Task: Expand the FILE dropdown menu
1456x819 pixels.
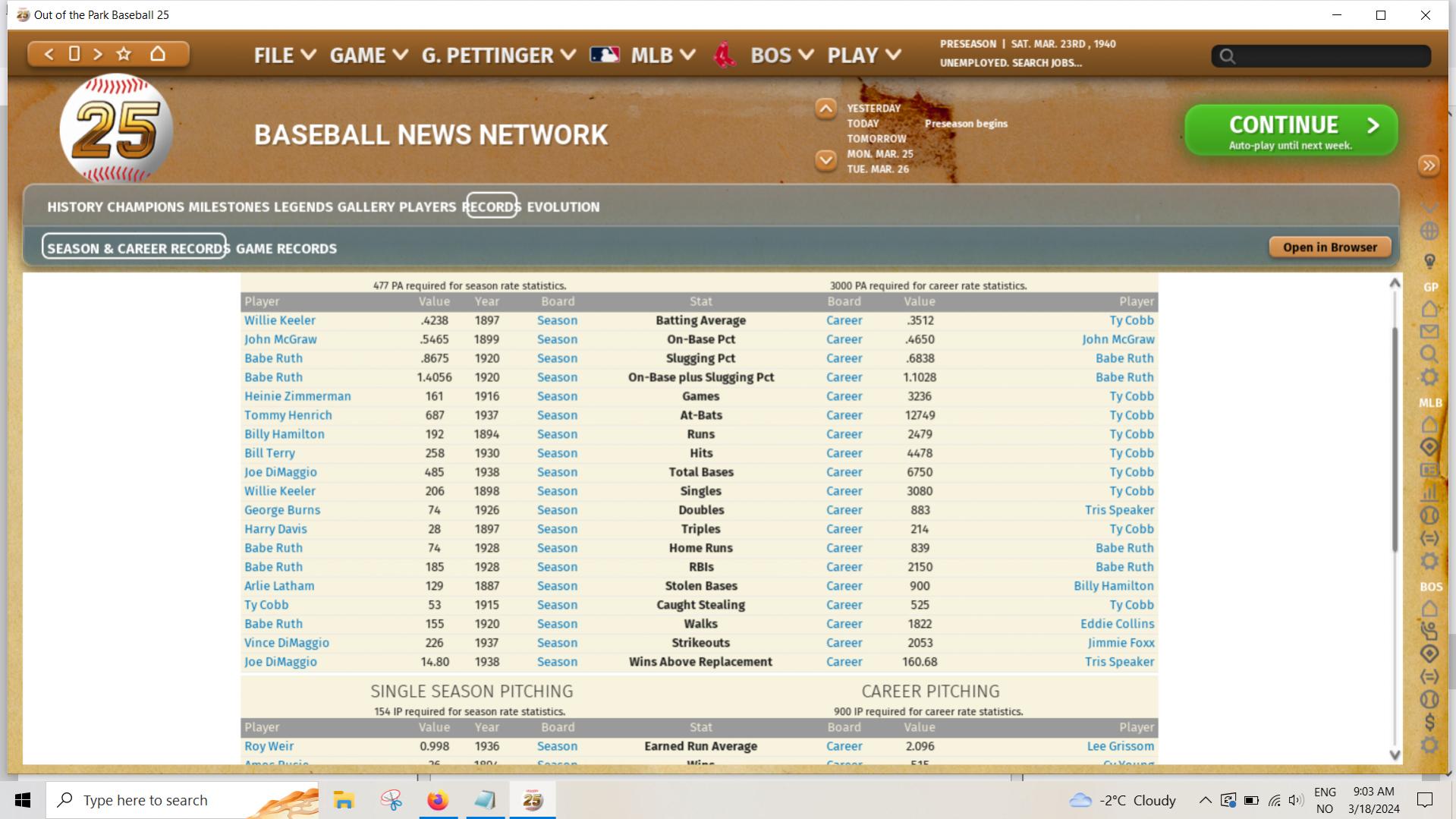Action: 285,55
